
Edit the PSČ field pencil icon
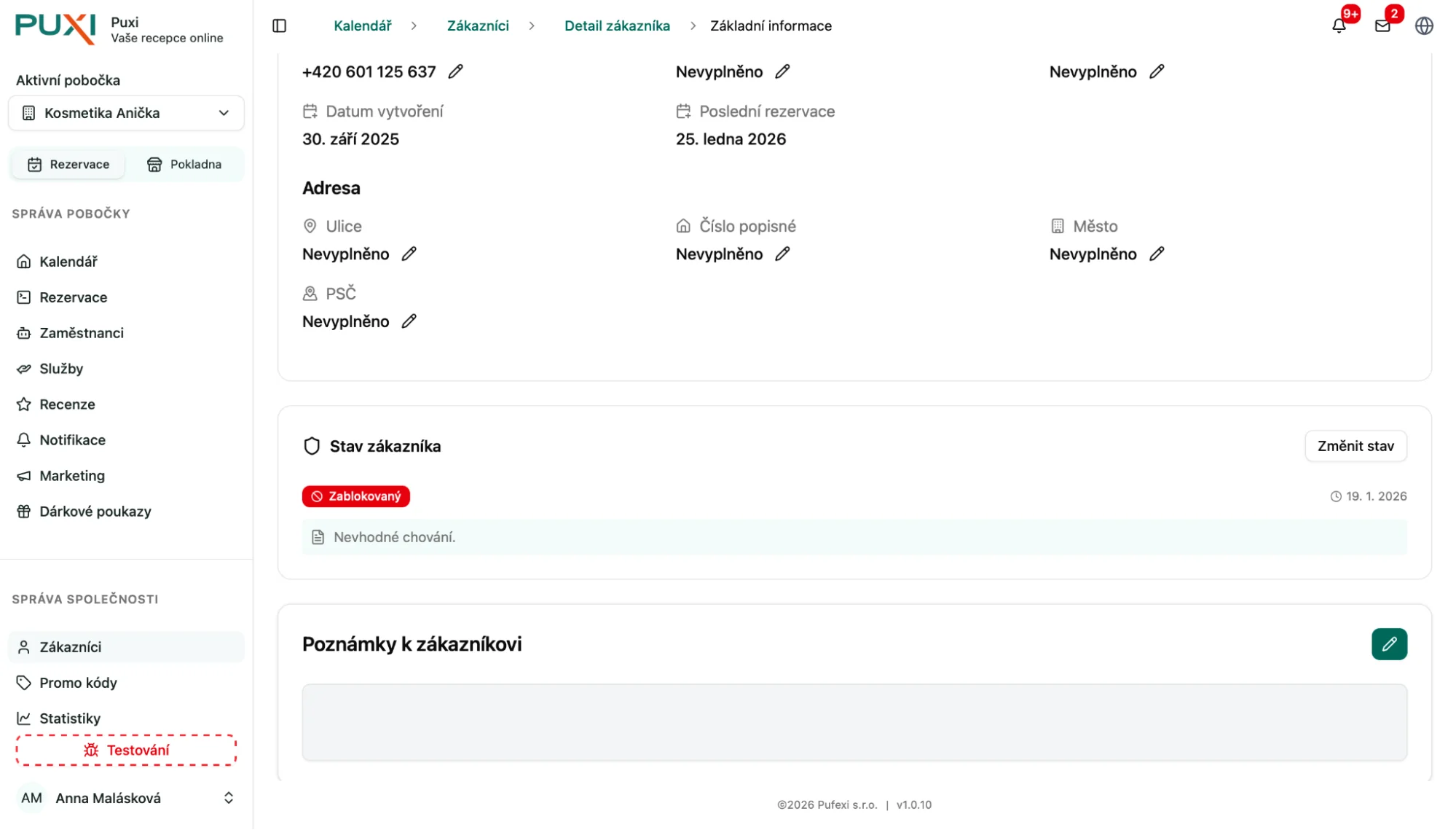(409, 321)
